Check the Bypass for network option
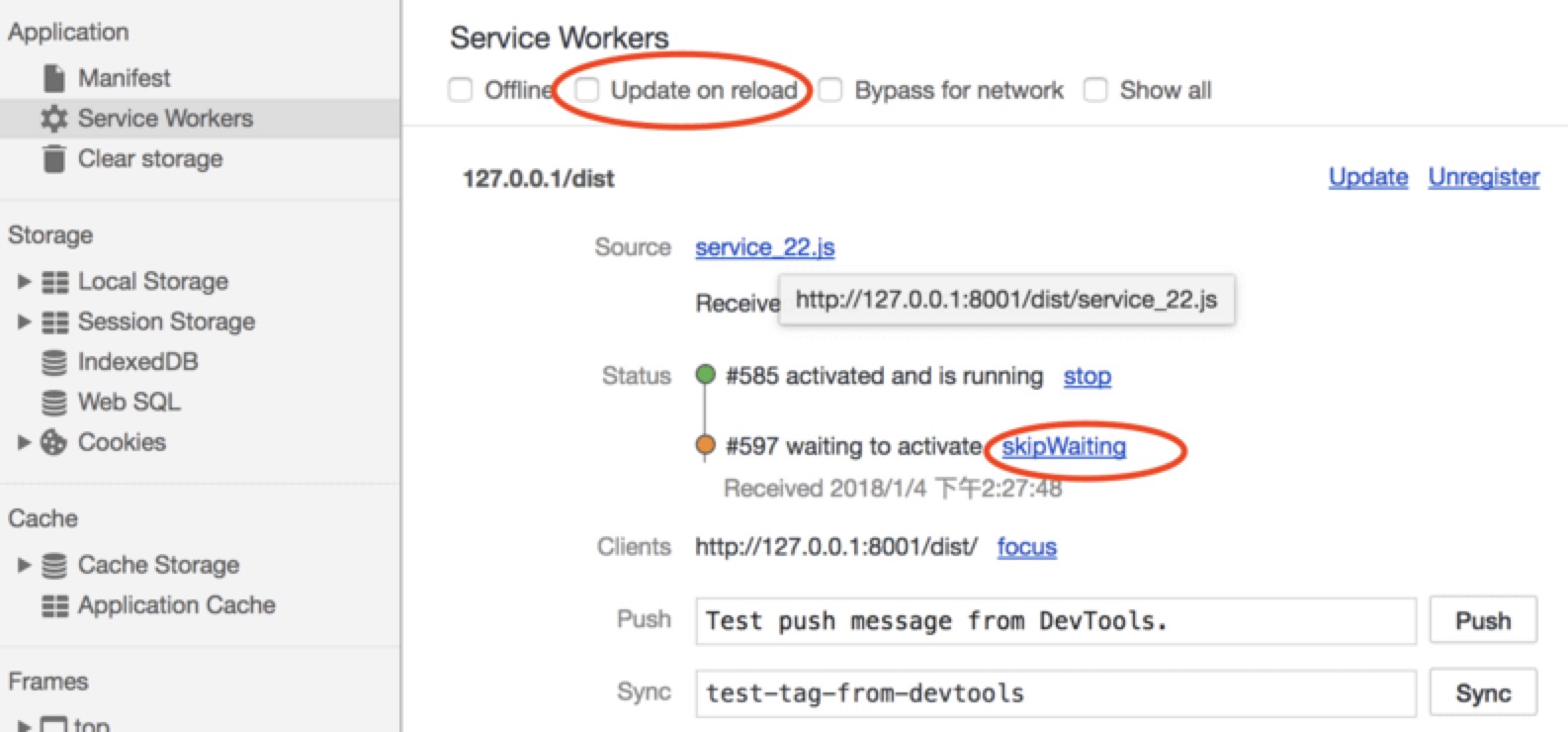Image resolution: width=1568 pixels, height=732 pixels. [x=830, y=90]
